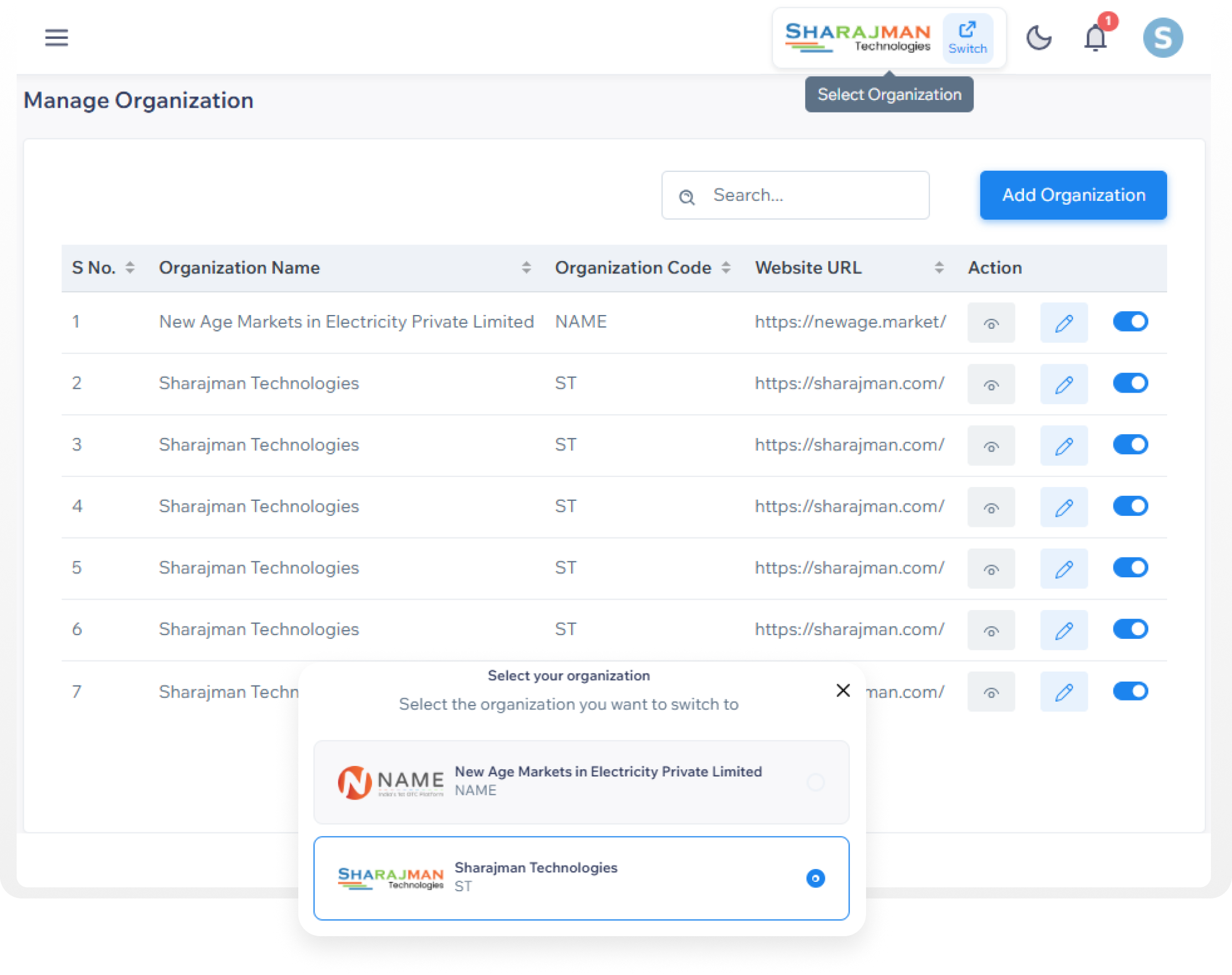The image size is (1232, 975).
Task: Open the hamburger navigation menu
Action: pyautogui.click(x=57, y=37)
